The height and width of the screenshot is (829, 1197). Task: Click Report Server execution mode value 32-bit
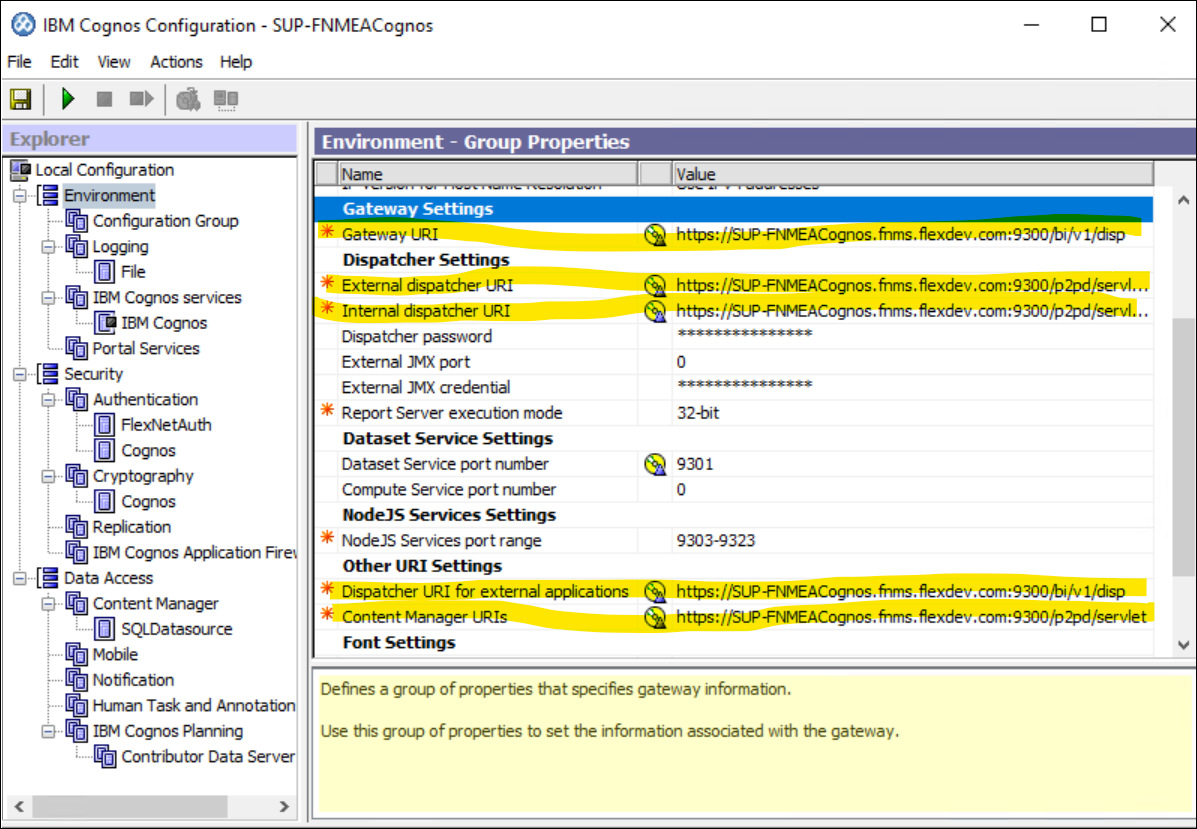coord(912,413)
